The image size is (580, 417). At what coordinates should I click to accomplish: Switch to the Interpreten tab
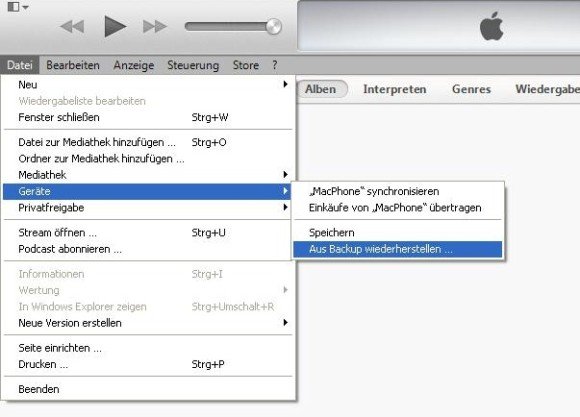click(395, 89)
